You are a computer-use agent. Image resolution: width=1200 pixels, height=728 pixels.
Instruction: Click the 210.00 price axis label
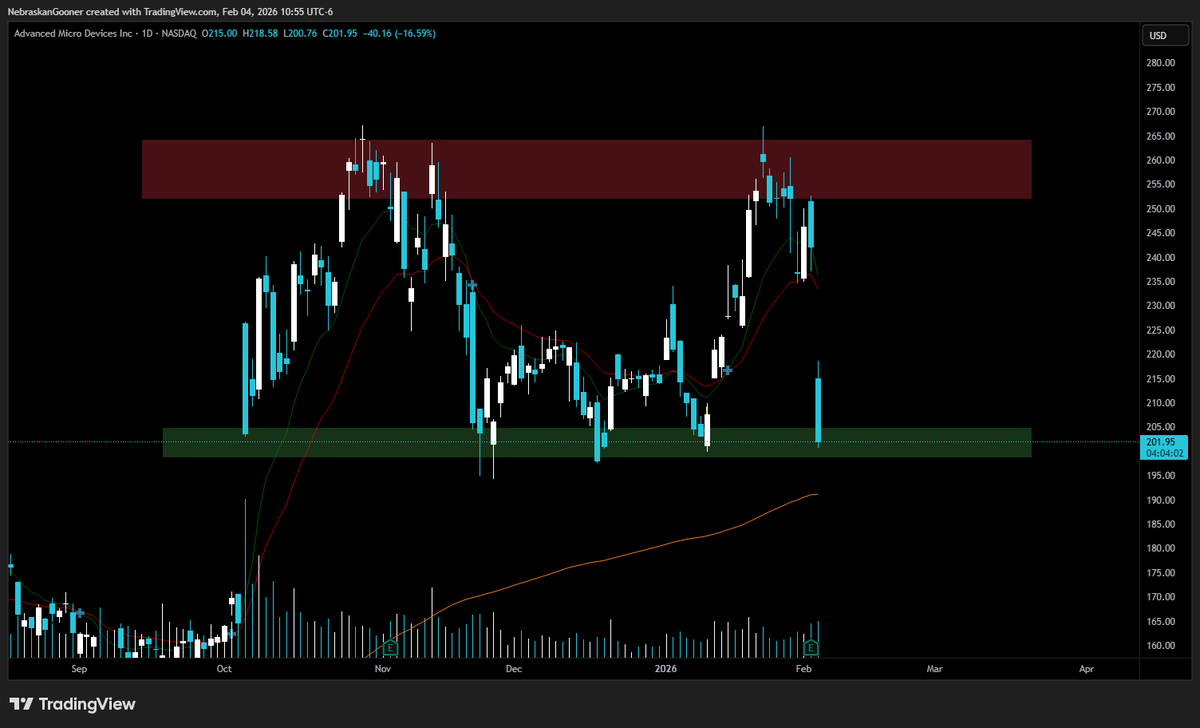click(x=1160, y=403)
